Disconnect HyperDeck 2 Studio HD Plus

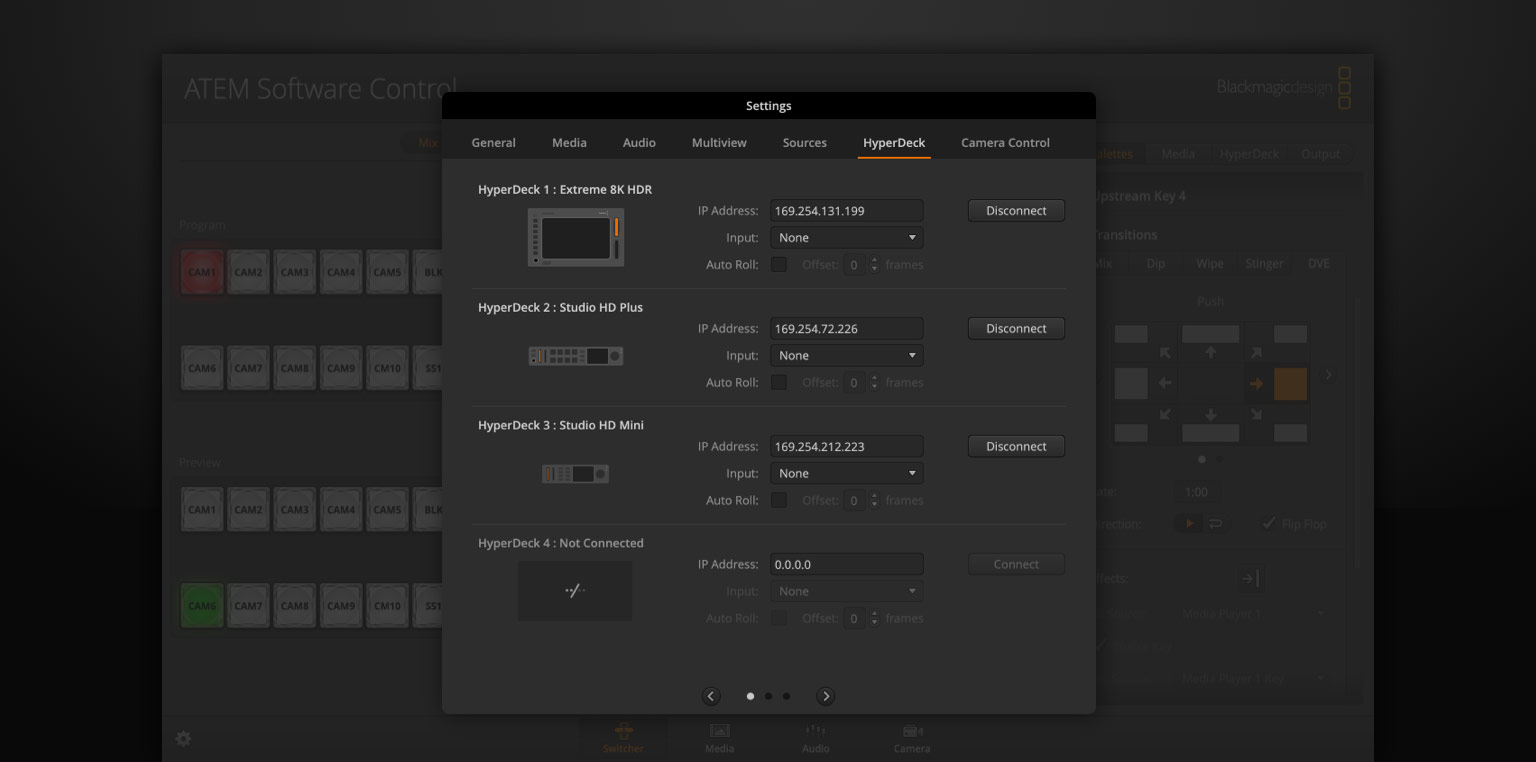click(1016, 328)
